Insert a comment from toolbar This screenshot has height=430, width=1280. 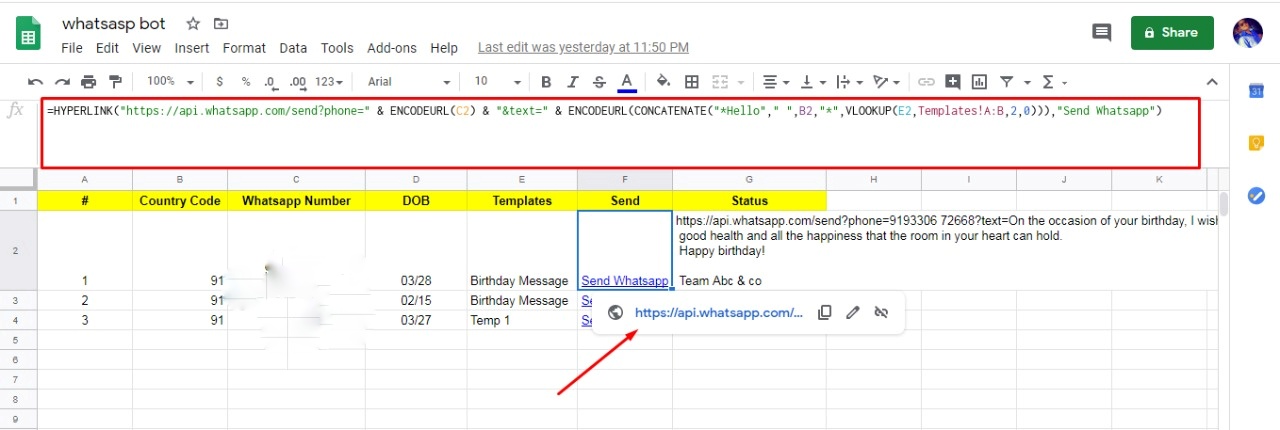tap(953, 82)
